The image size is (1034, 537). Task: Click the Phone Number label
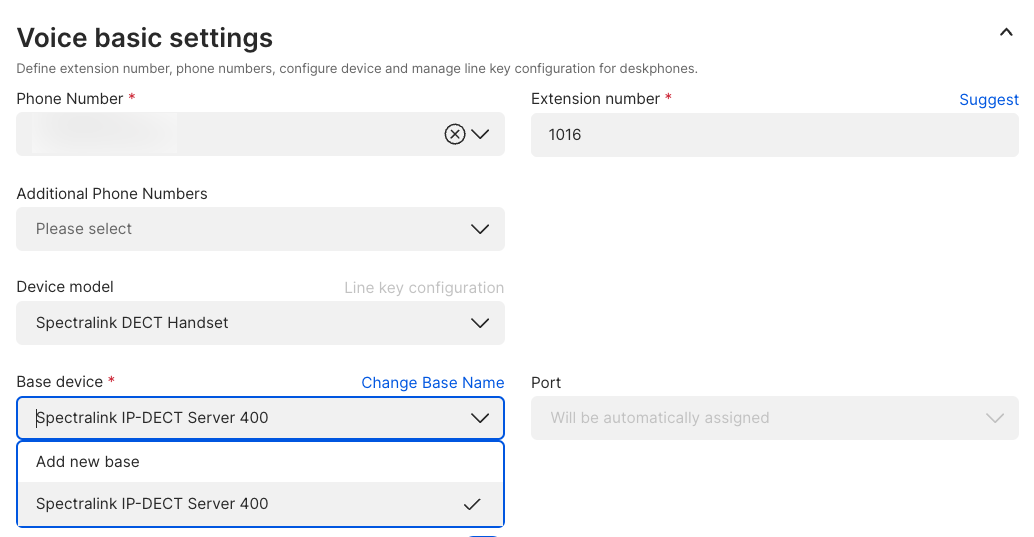(69, 99)
